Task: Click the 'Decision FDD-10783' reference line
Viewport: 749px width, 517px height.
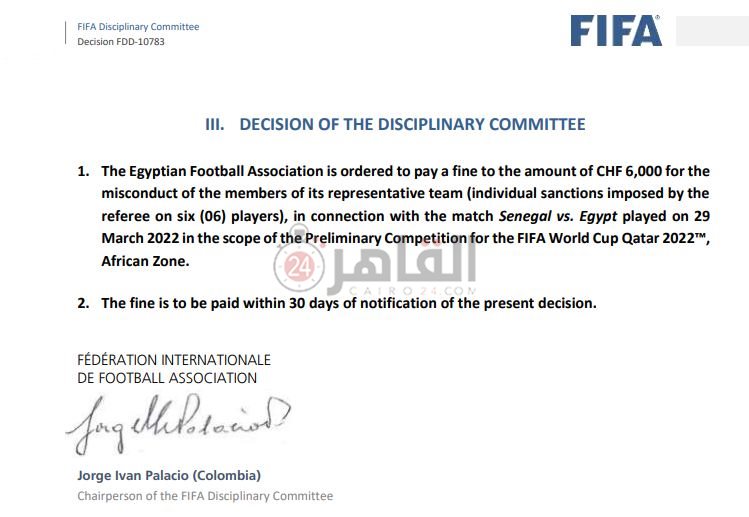Action: pyautogui.click(x=121, y=42)
